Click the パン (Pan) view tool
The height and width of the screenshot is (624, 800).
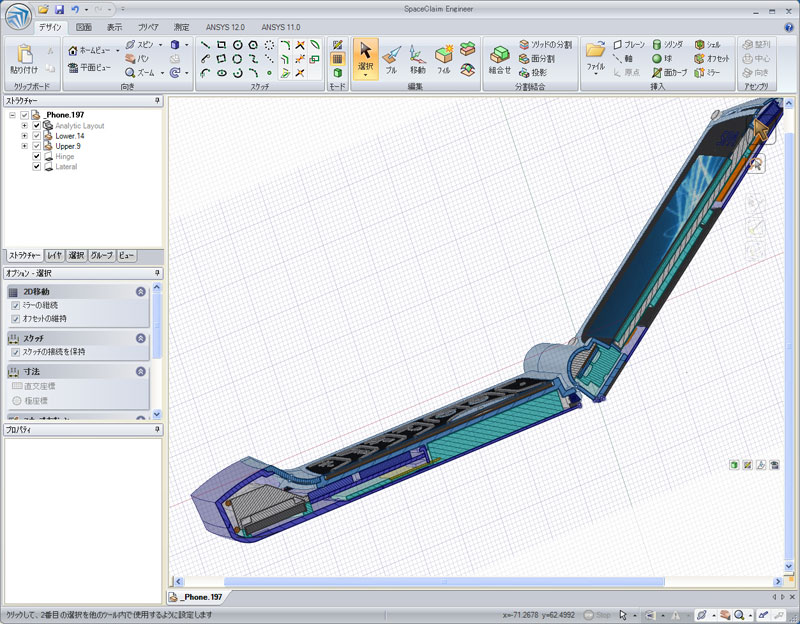(139, 59)
